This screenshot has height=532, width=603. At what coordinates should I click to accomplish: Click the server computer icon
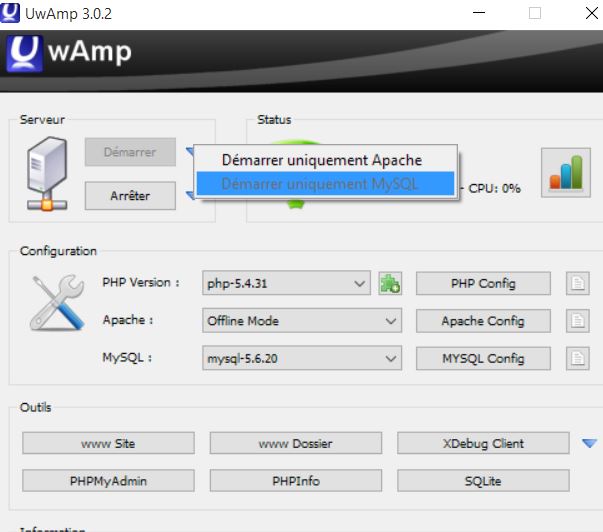(47, 173)
